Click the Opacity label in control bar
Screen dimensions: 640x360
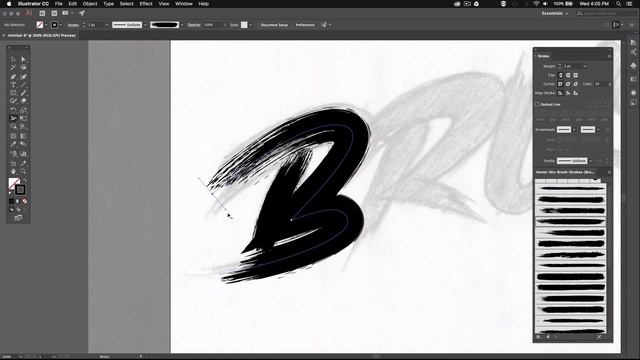click(x=194, y=25)
